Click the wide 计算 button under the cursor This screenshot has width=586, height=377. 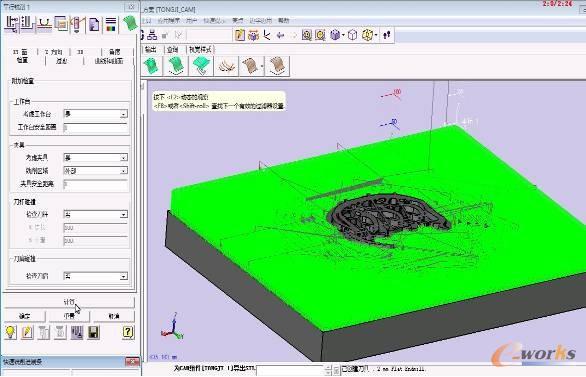pyautogui.click(x=69, y=302)
